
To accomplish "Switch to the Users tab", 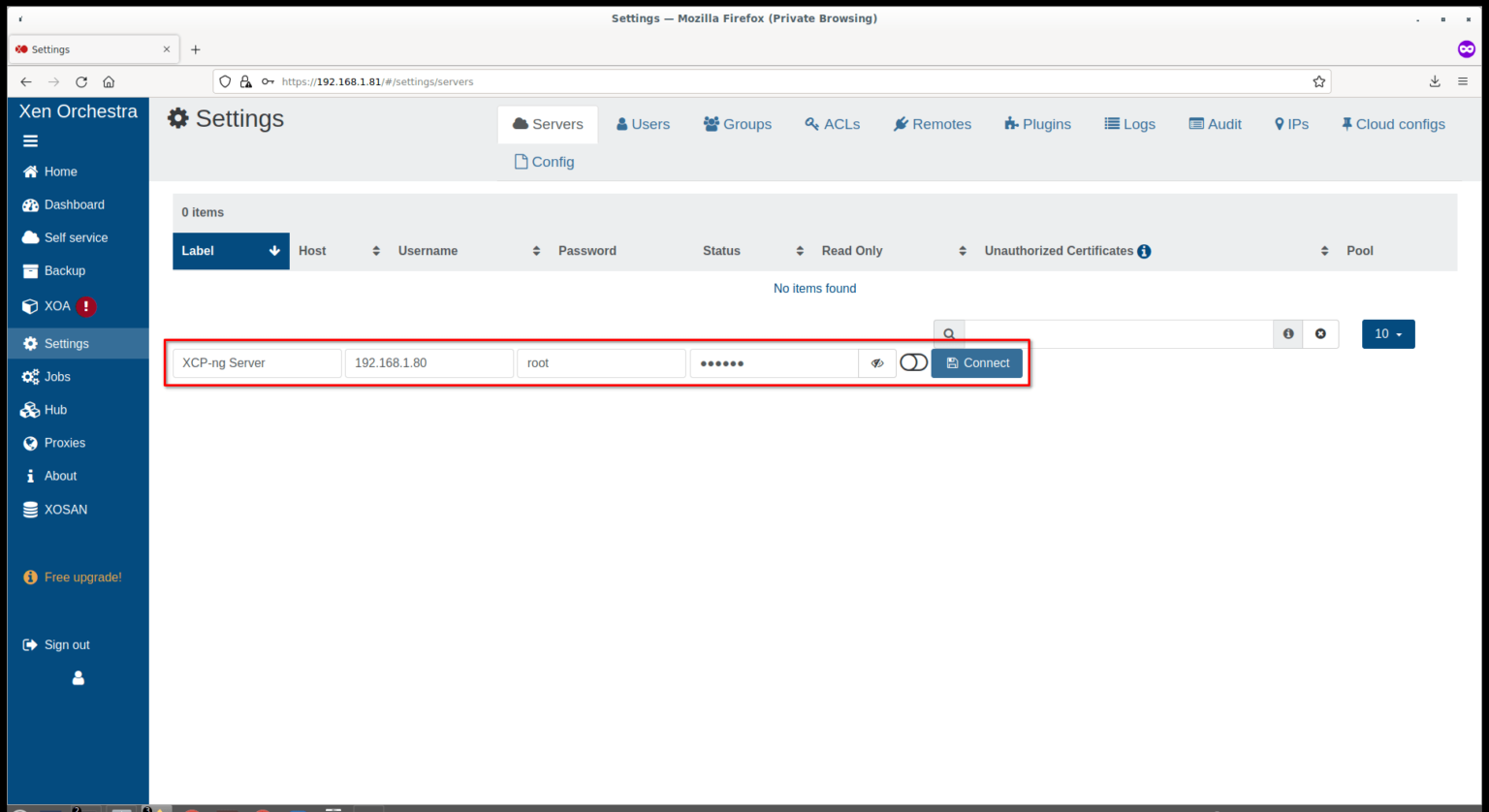I will pyautogui.click(x=643, y=123).
